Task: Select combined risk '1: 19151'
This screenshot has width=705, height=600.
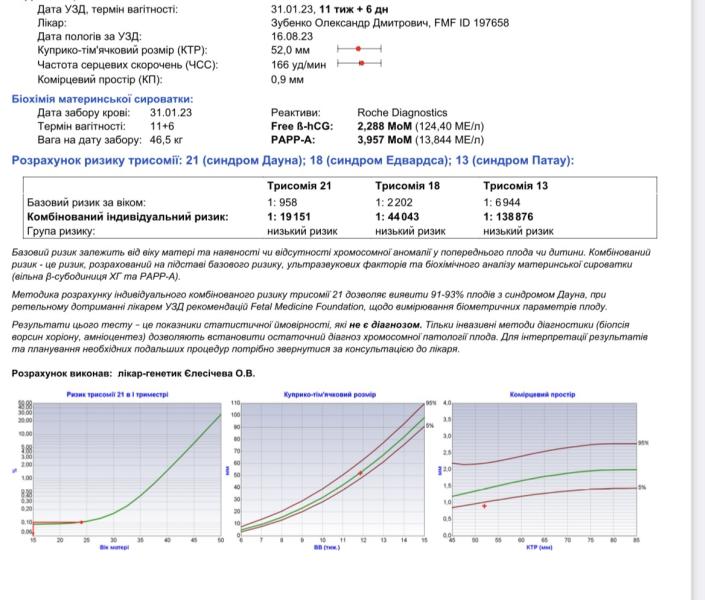Action: 289,217
